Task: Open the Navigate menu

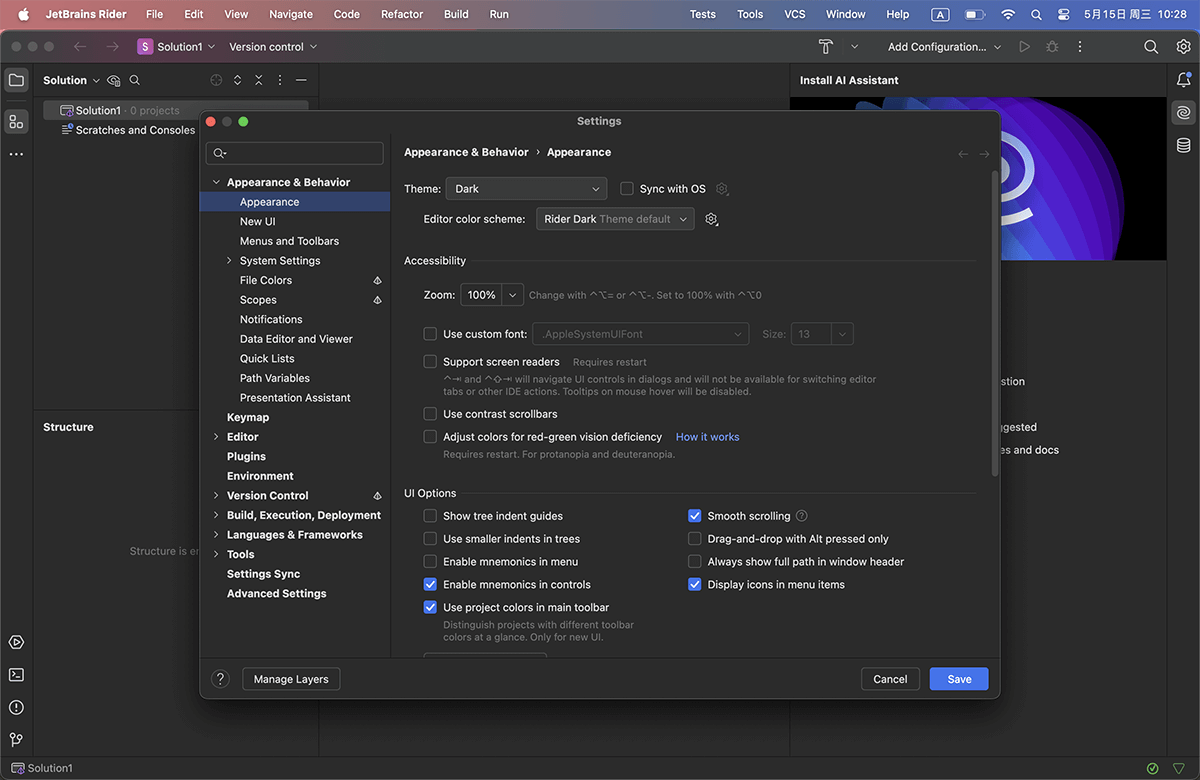Action: click(x=291, y=14)
